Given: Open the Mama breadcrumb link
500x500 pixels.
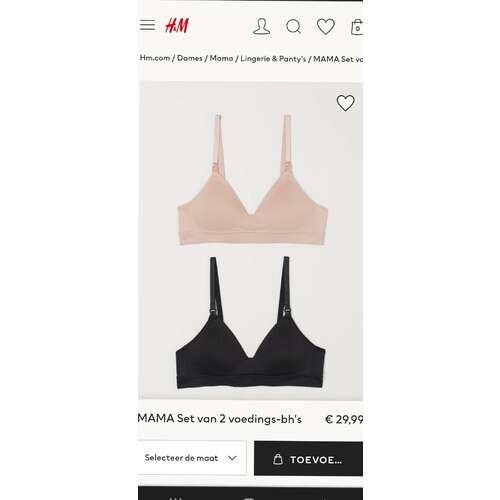Looking at the screenshot, I should 221,58.
